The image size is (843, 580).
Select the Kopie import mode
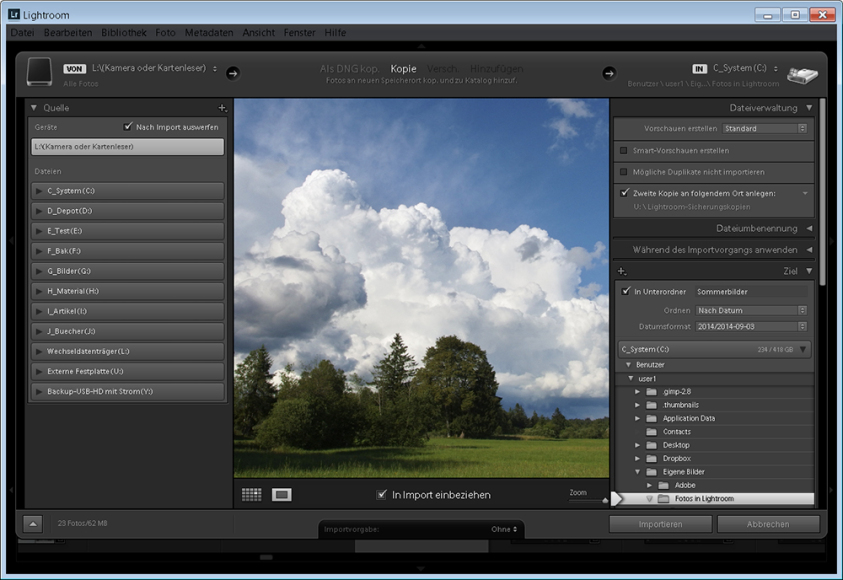(403, 69)
